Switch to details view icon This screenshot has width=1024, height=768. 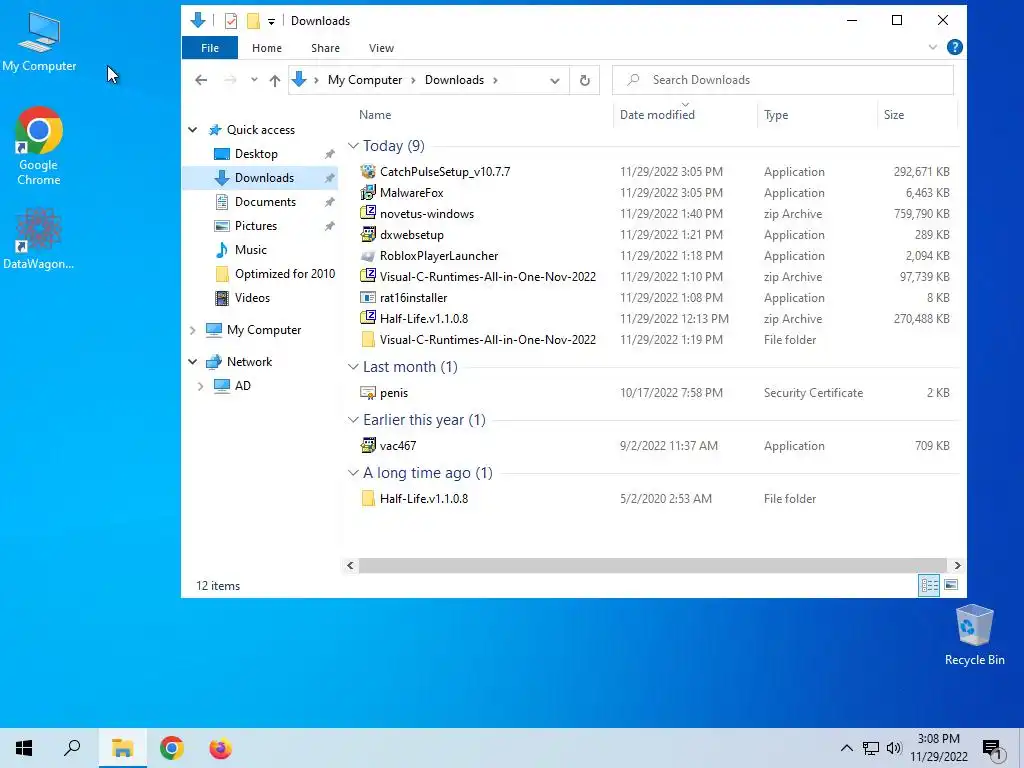929,585
